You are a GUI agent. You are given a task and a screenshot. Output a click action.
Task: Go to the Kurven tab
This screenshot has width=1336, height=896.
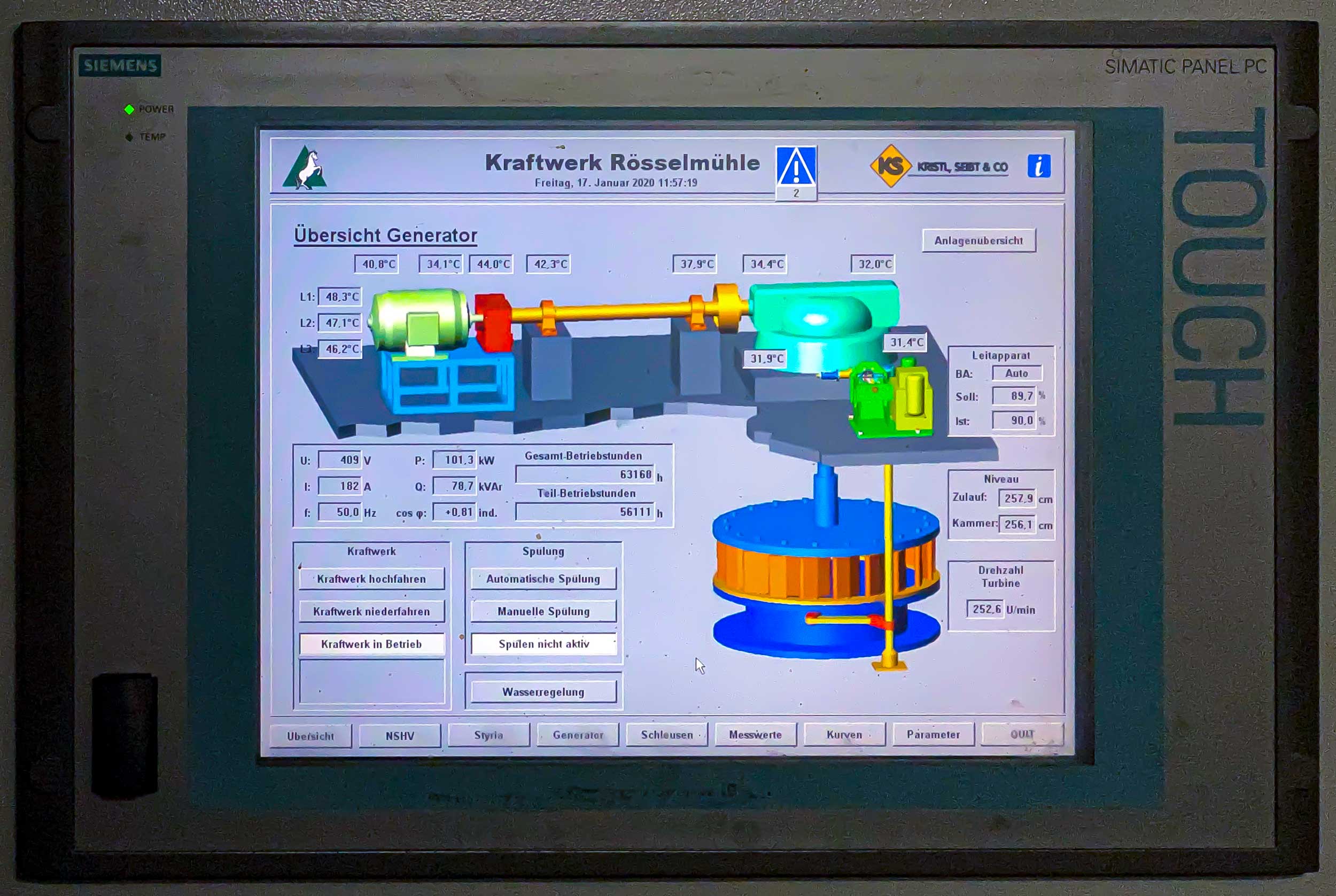844,735
